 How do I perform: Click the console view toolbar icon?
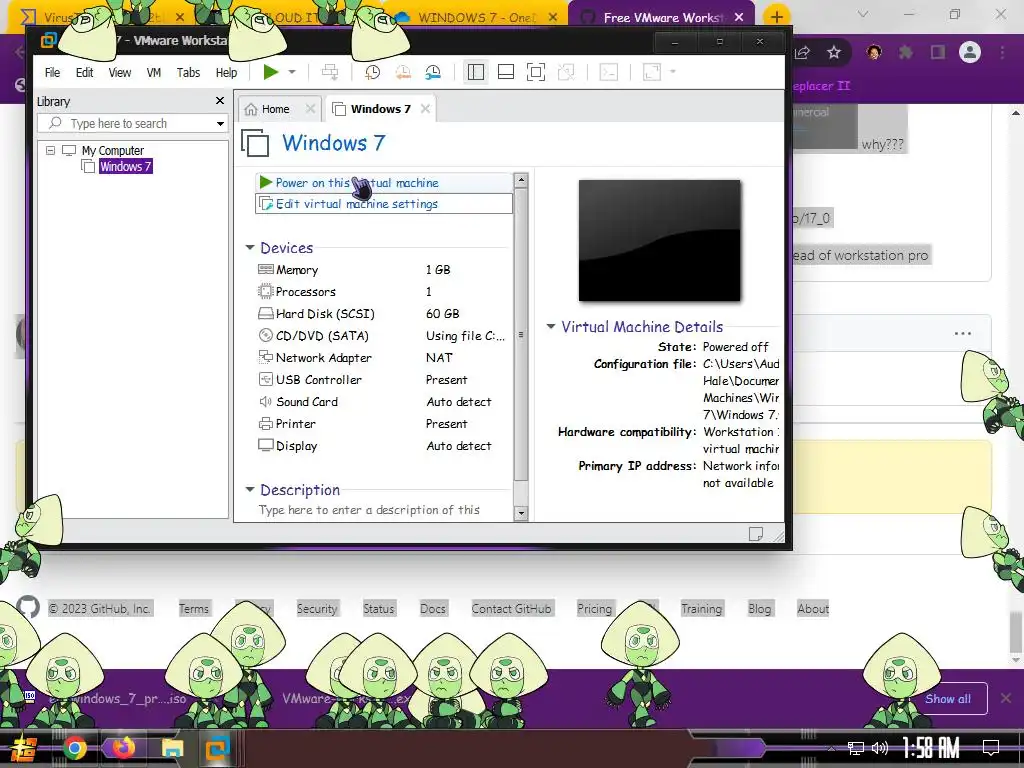point(609,72)
